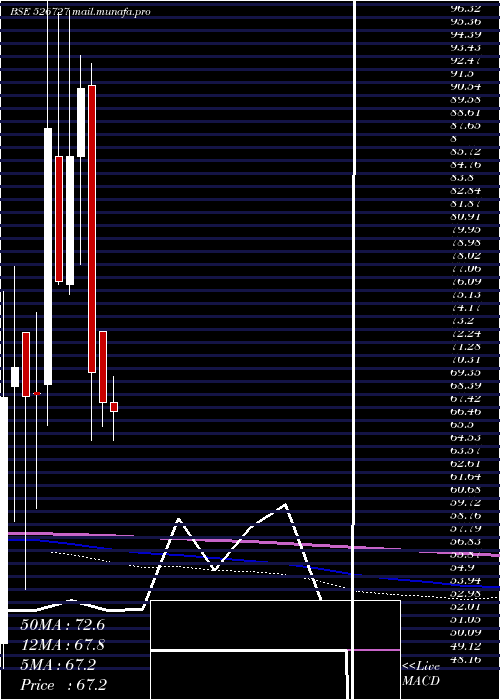
Task: Click the 66.46 price axis label
Action: click(x=465, y=412)
